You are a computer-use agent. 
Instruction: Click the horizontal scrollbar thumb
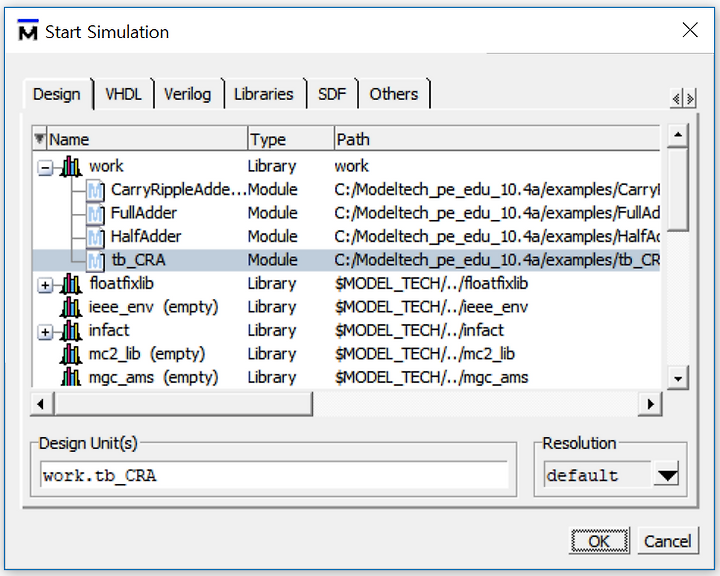pyautogui.click(x=183, y=404)
